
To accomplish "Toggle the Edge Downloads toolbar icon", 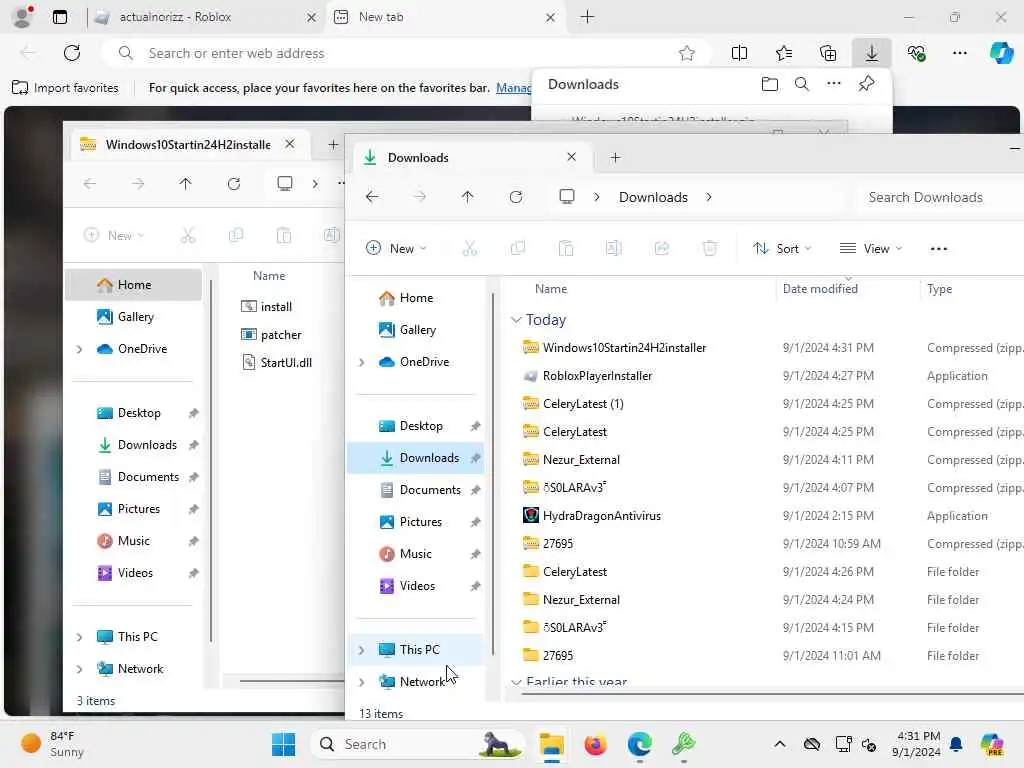I will tap(872, 53).
